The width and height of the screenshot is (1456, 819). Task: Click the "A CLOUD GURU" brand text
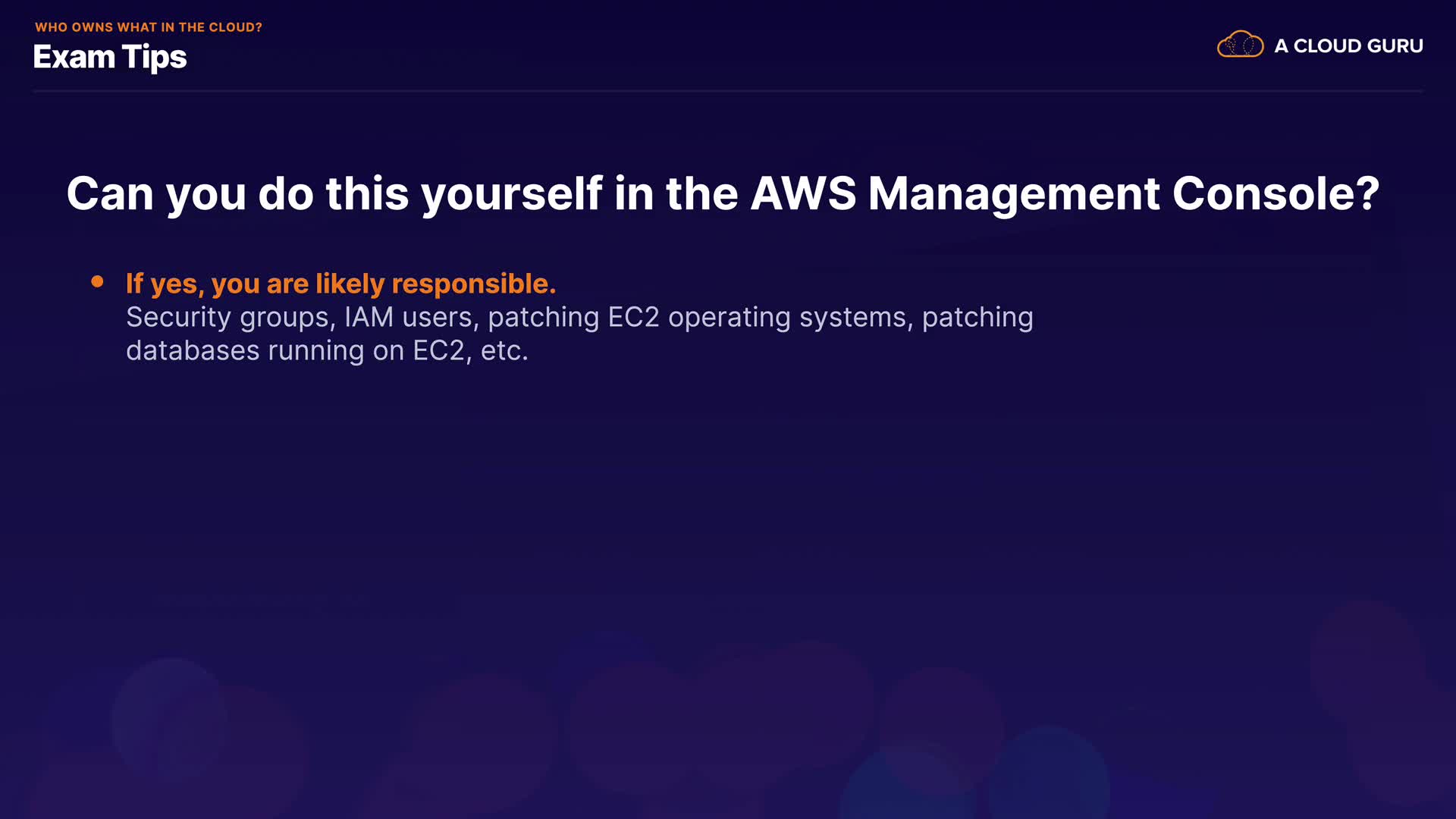pyautogui.click(x=1348, y=46)
